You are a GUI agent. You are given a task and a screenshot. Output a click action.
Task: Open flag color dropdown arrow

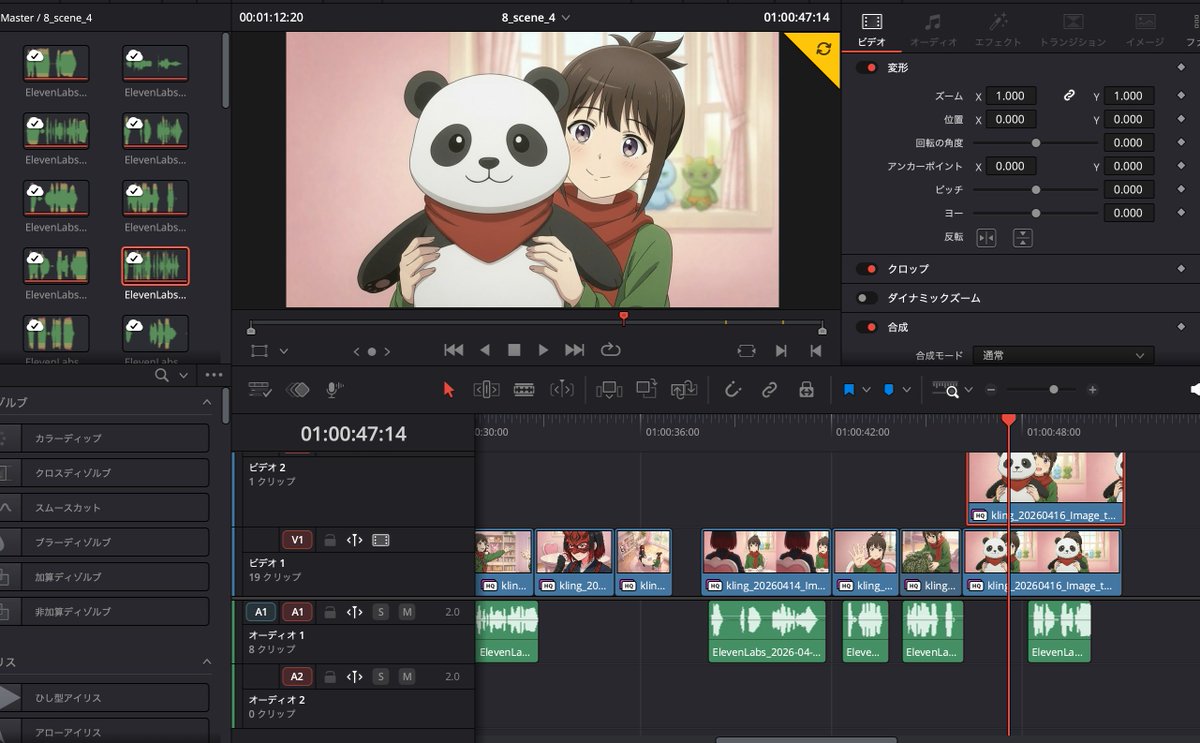[866, 390]
